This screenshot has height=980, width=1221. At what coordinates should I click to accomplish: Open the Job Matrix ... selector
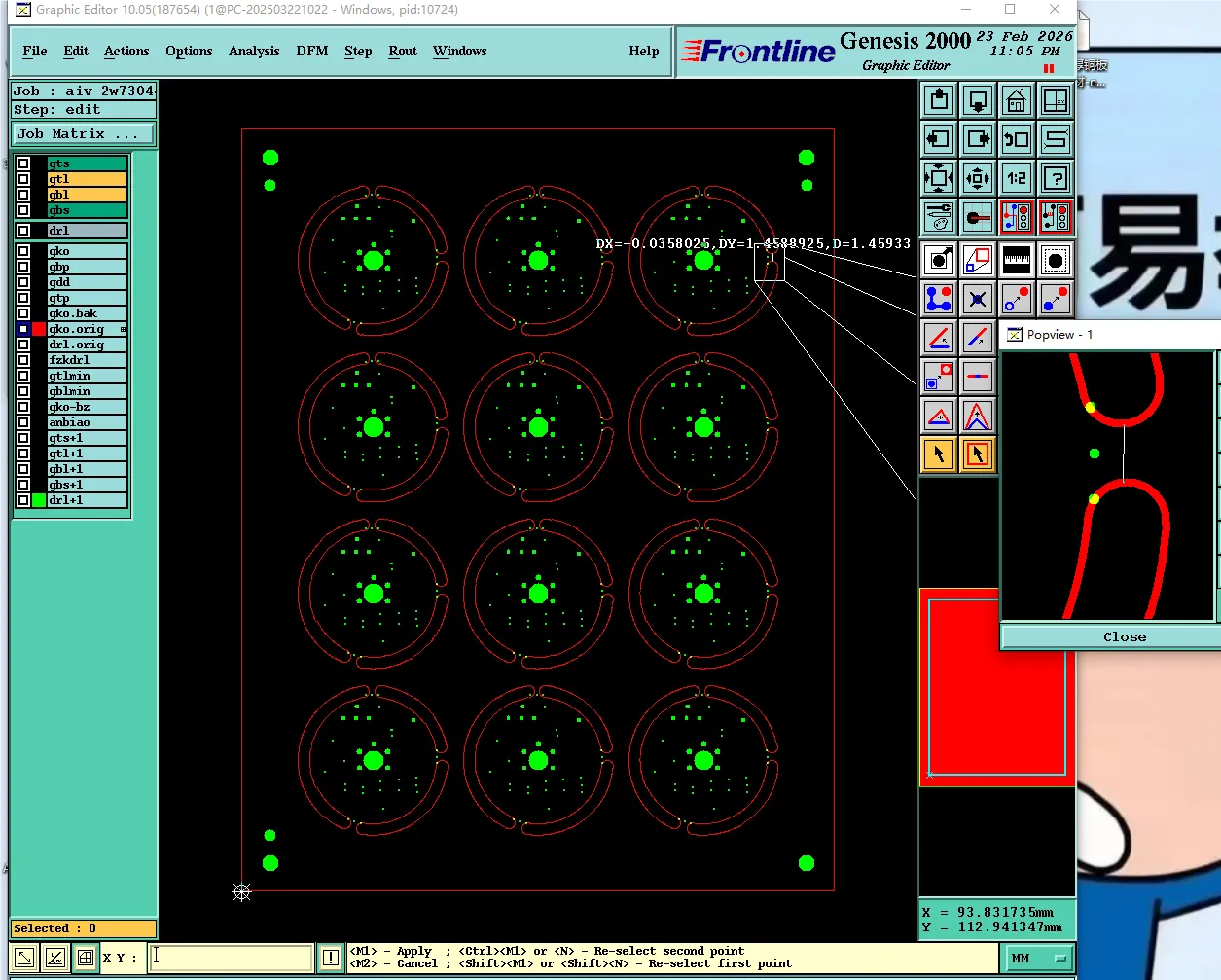84,134
